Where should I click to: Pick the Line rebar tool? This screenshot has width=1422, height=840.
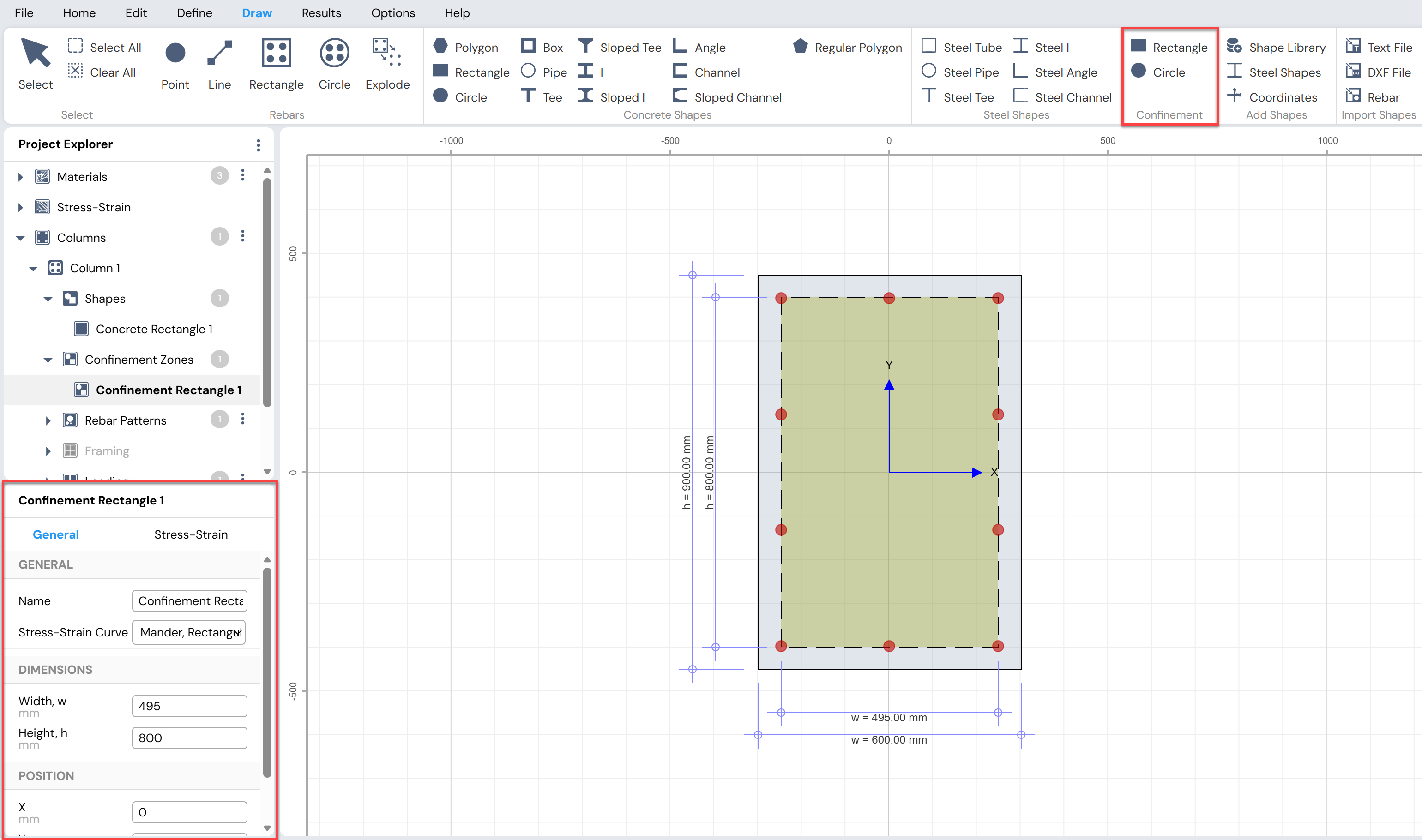(x=219, y=64)
